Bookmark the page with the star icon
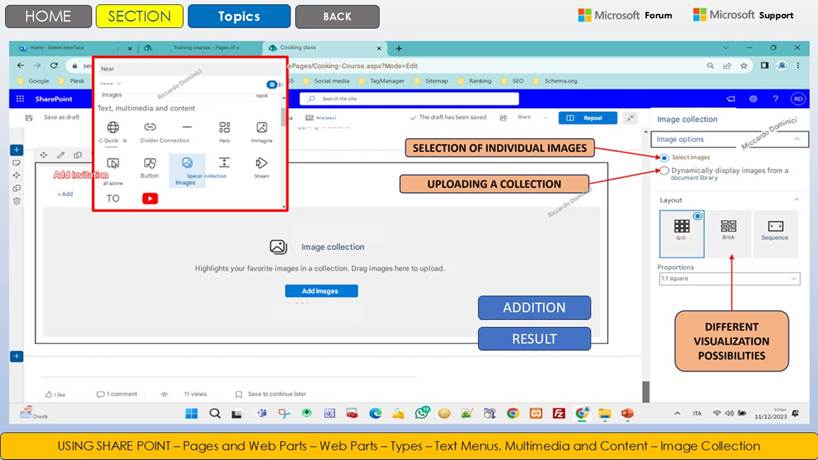 pos(744,66)
